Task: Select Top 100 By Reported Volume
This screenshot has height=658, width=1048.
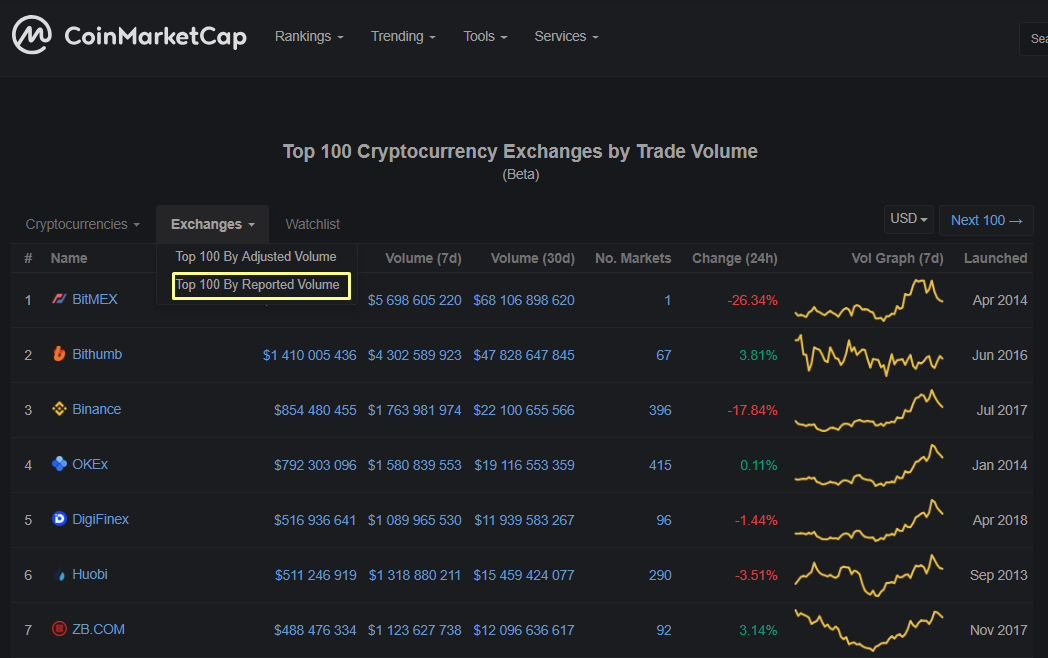Action: (260, 285)
